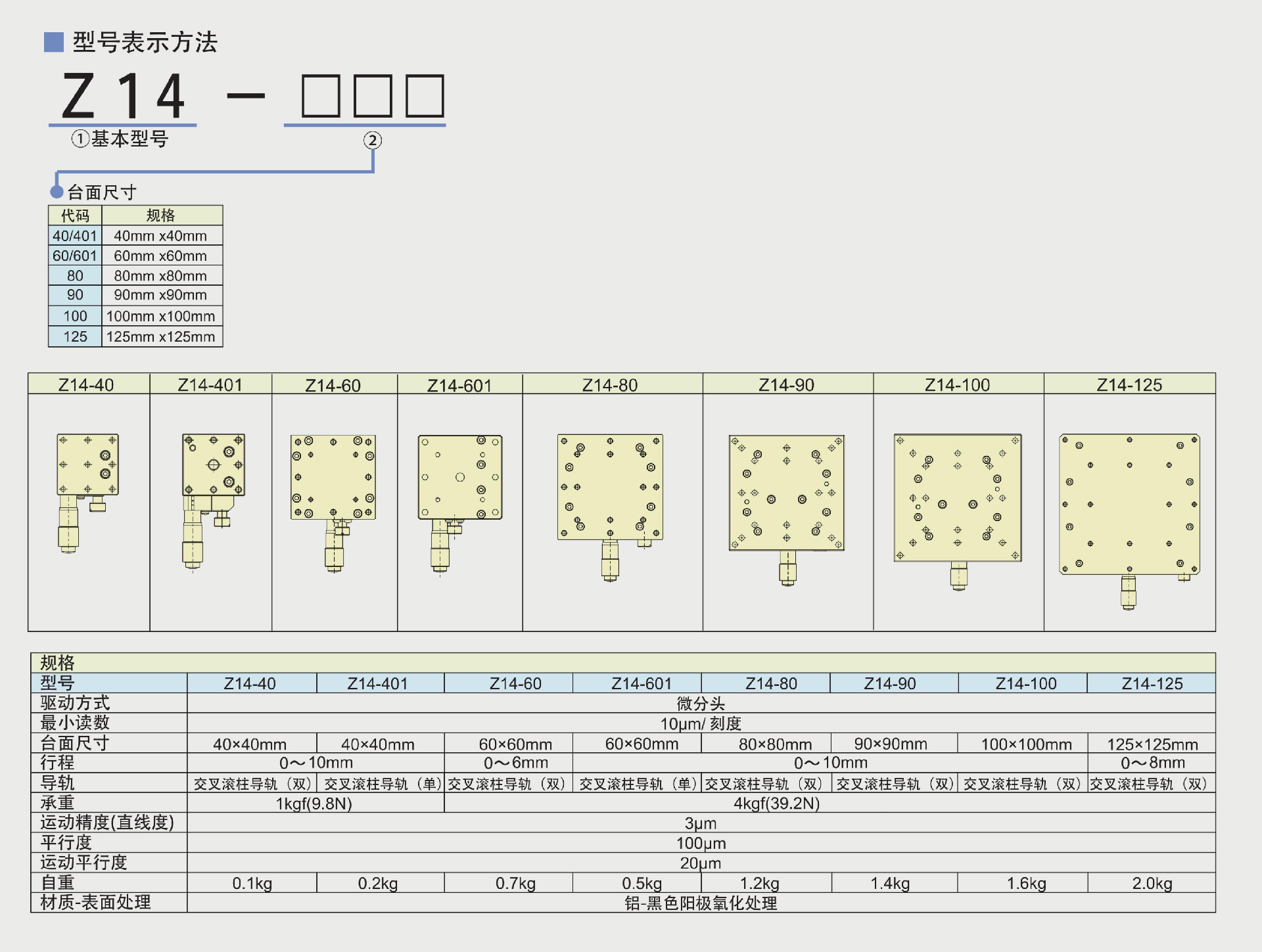This screenshot has width=1262, height=952.
Task: Click the Z14-401 stage drawing
Action: (x=213, y=465)
